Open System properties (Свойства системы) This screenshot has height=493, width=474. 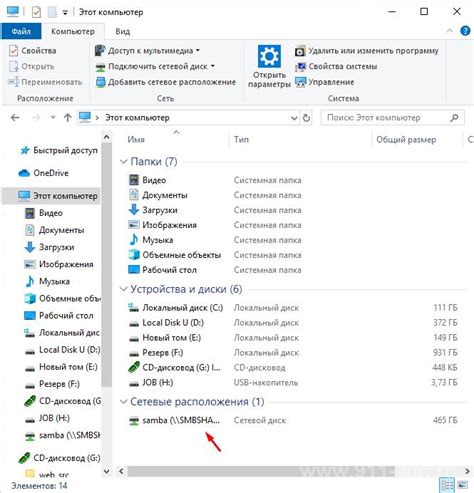tap(336, 66)
